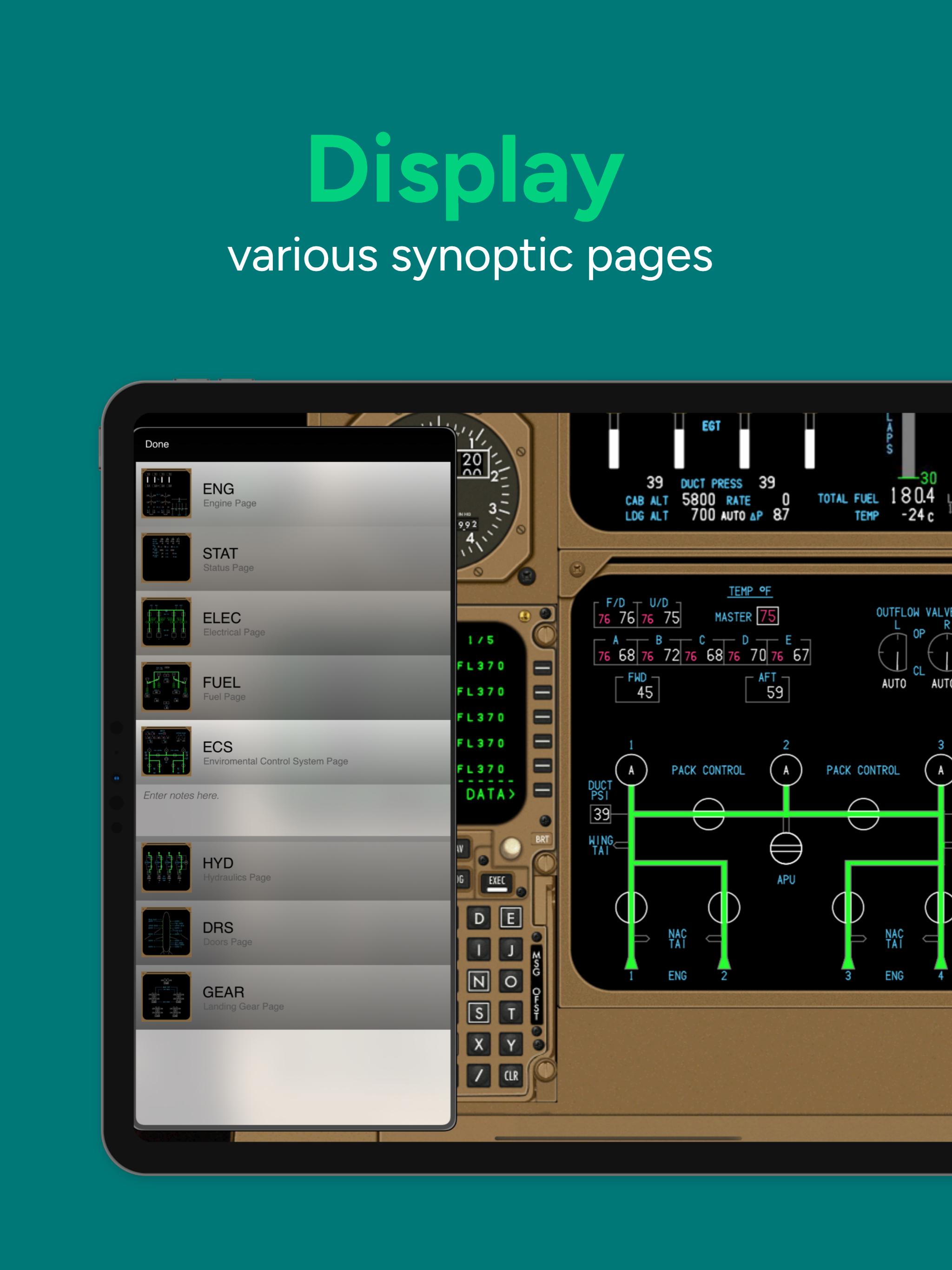Click line select key beside fourth FL370

tap(542, 741)
